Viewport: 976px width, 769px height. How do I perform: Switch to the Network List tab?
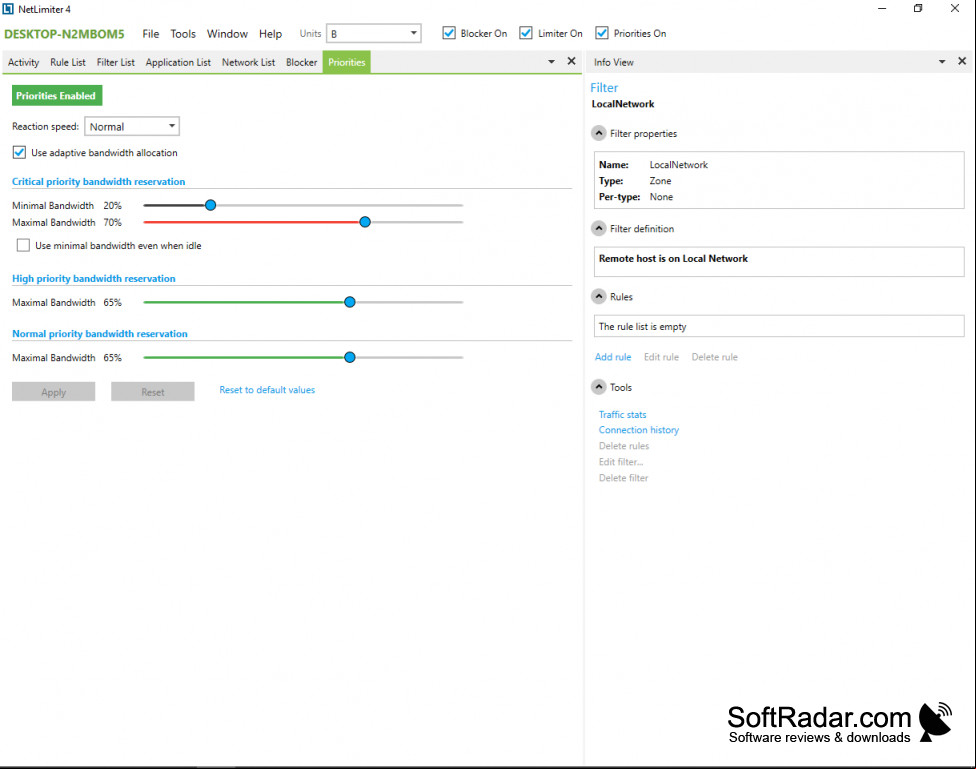[x=248, y=62]
